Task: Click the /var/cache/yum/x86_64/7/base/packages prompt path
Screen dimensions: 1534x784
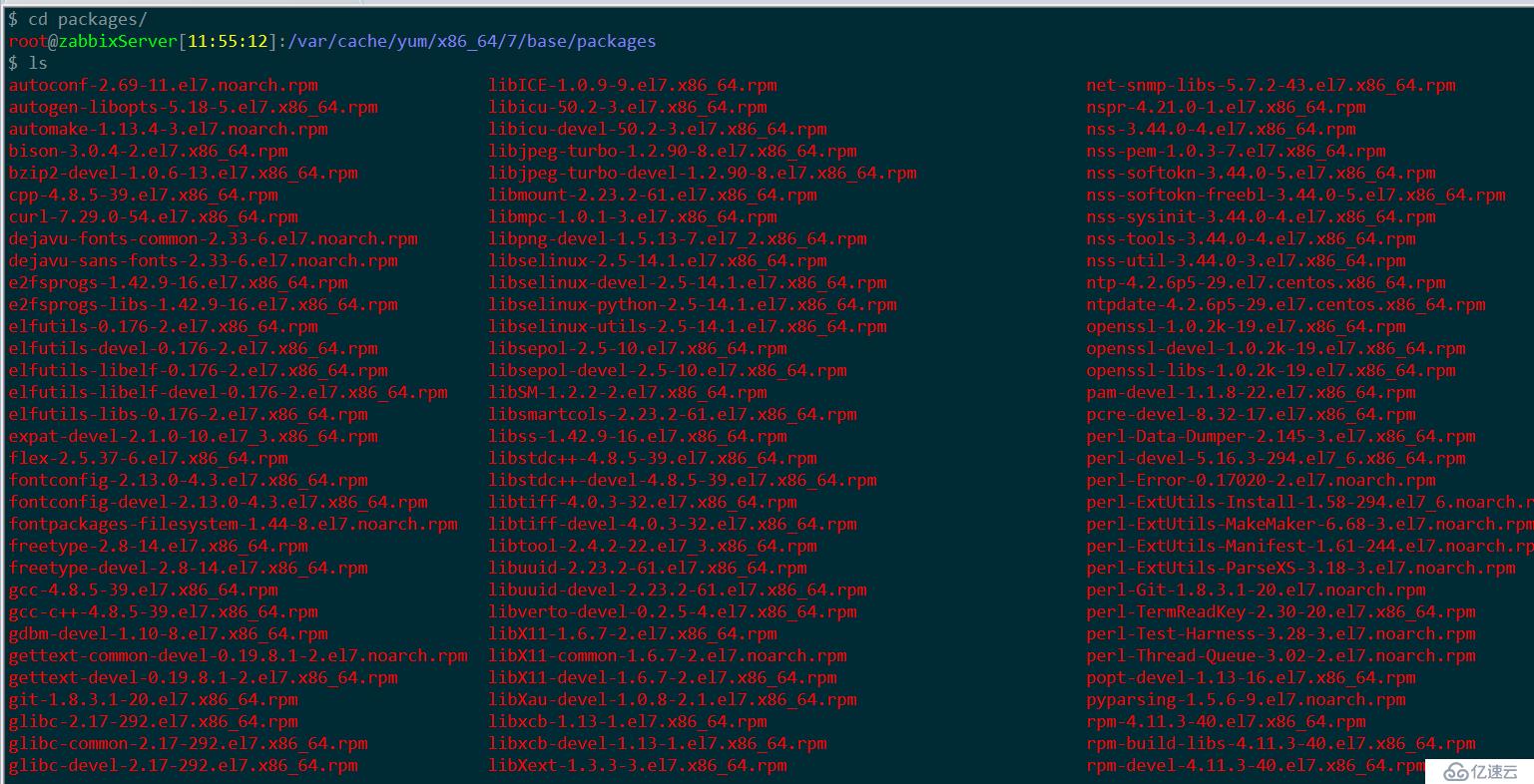Action: (472, 42)
